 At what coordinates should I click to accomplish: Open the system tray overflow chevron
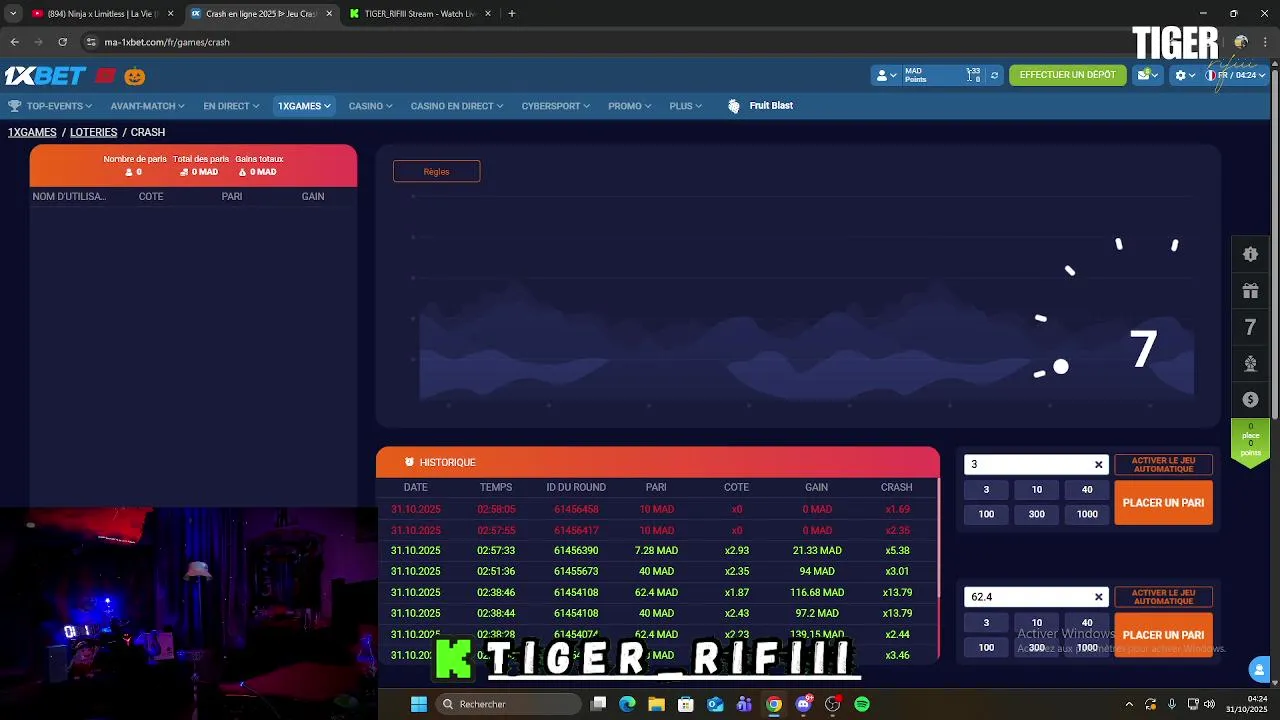point(1129,704)
